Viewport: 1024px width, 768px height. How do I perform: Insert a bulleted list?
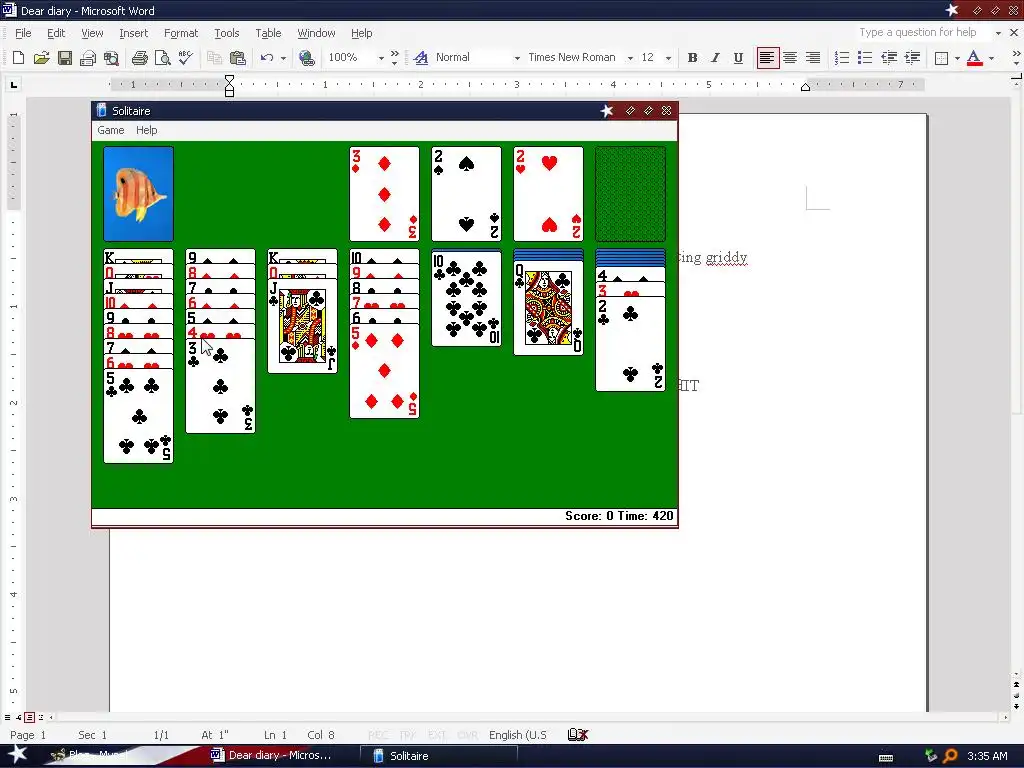tap(865, 57)
